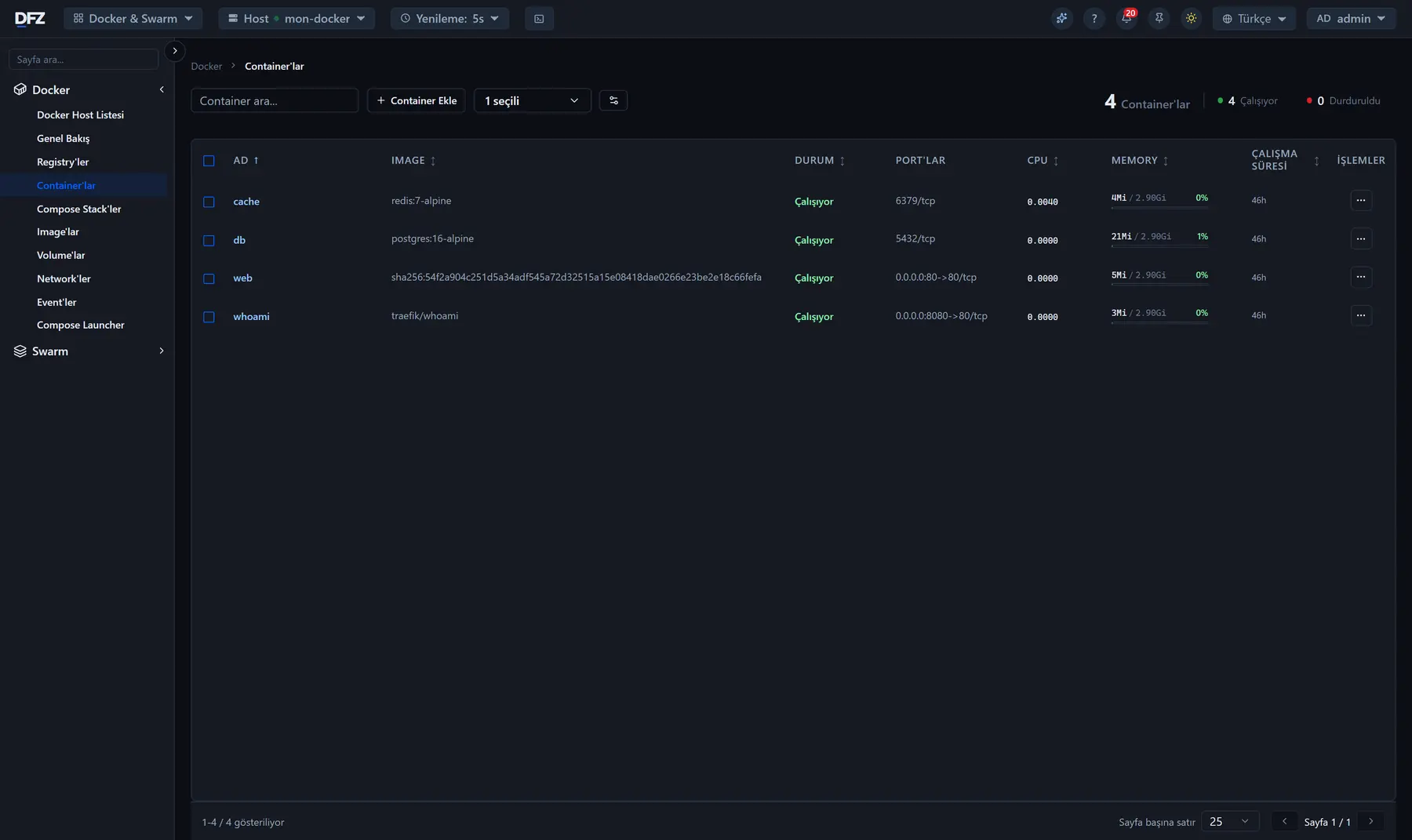
Task: Expand the sidebar with arrow button
Action: click(175, 50)
